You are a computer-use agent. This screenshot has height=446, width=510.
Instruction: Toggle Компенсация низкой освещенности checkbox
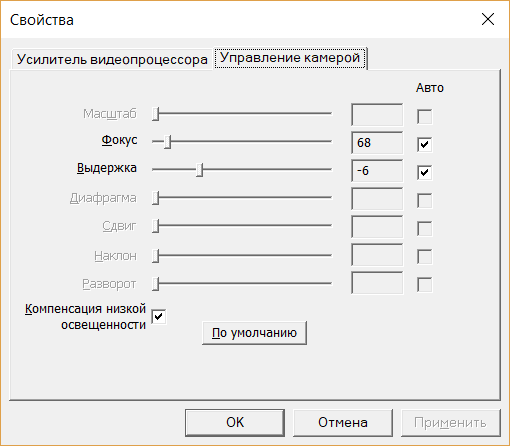point(159,316)
